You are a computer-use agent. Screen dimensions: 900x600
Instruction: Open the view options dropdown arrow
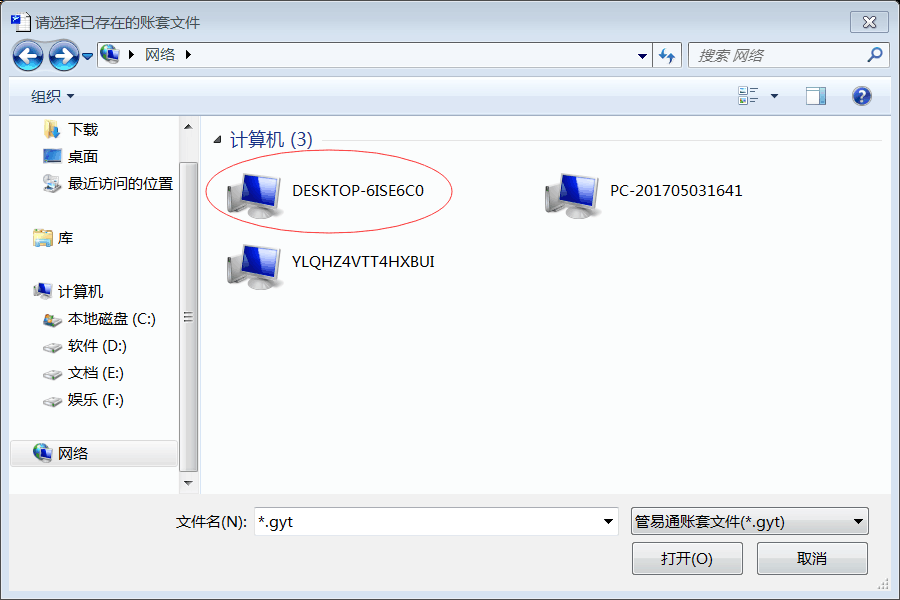(774, 96)
